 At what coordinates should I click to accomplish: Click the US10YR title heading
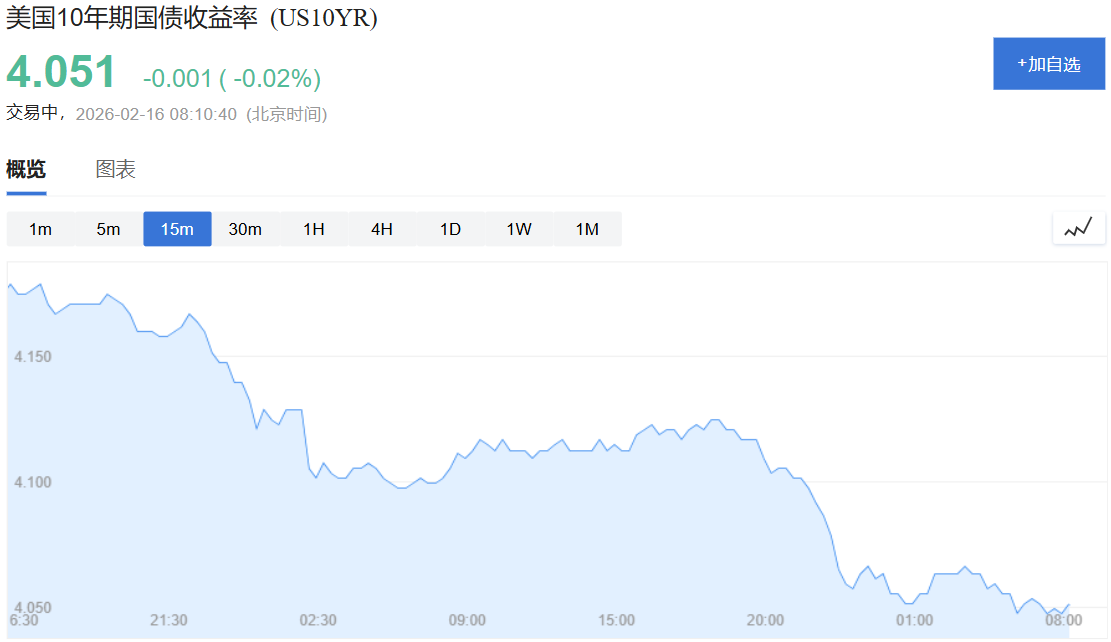pos(191,18)
